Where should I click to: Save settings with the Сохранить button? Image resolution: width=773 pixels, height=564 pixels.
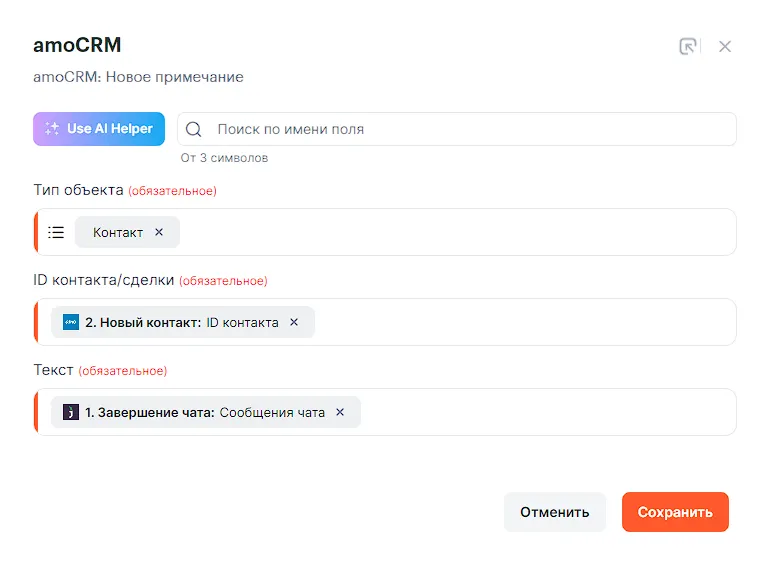pyautogui.click(x=675, y=512)
